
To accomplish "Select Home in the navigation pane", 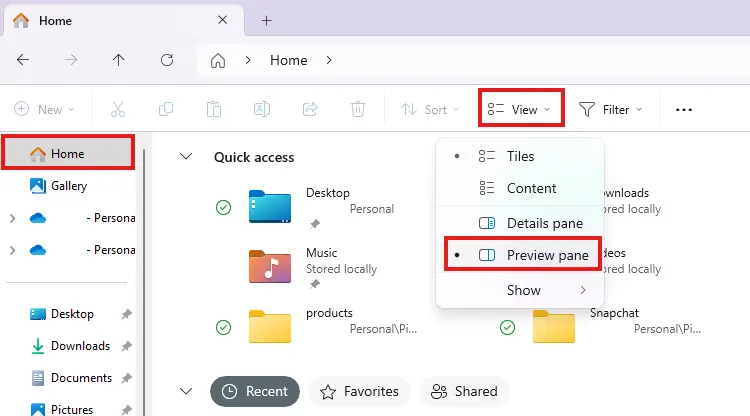I will (x=68, y=153).
